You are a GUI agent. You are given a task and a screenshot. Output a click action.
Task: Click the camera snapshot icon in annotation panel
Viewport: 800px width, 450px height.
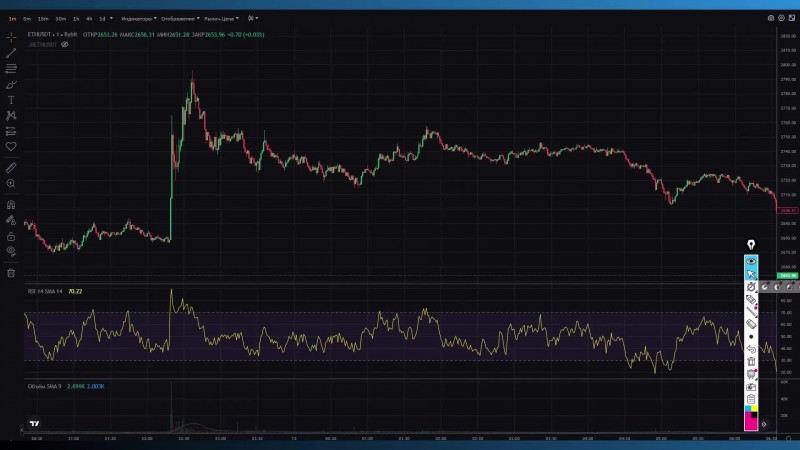click(751, 387)
